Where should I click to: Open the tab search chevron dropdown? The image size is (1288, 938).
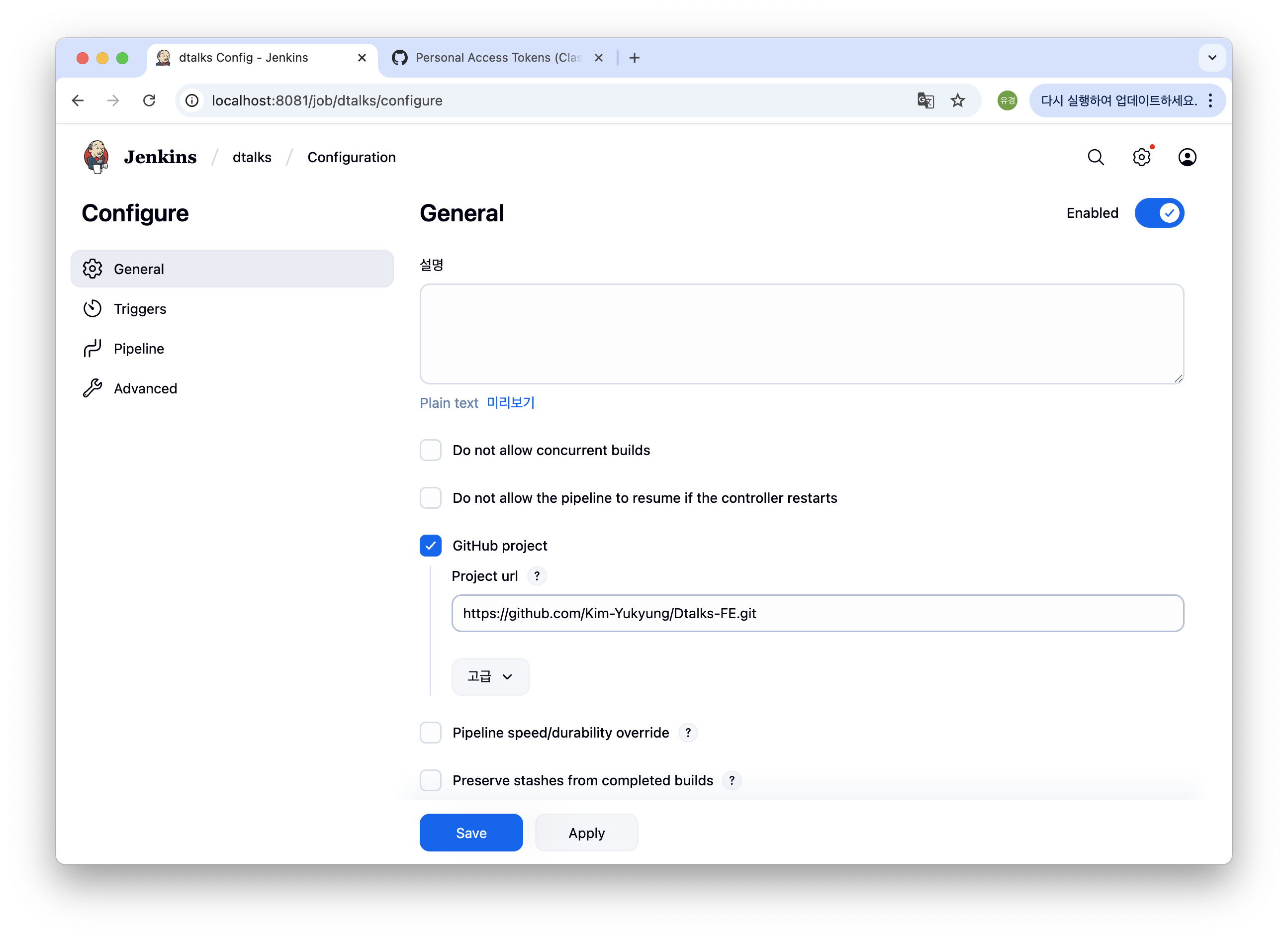tap(1212, 57)
